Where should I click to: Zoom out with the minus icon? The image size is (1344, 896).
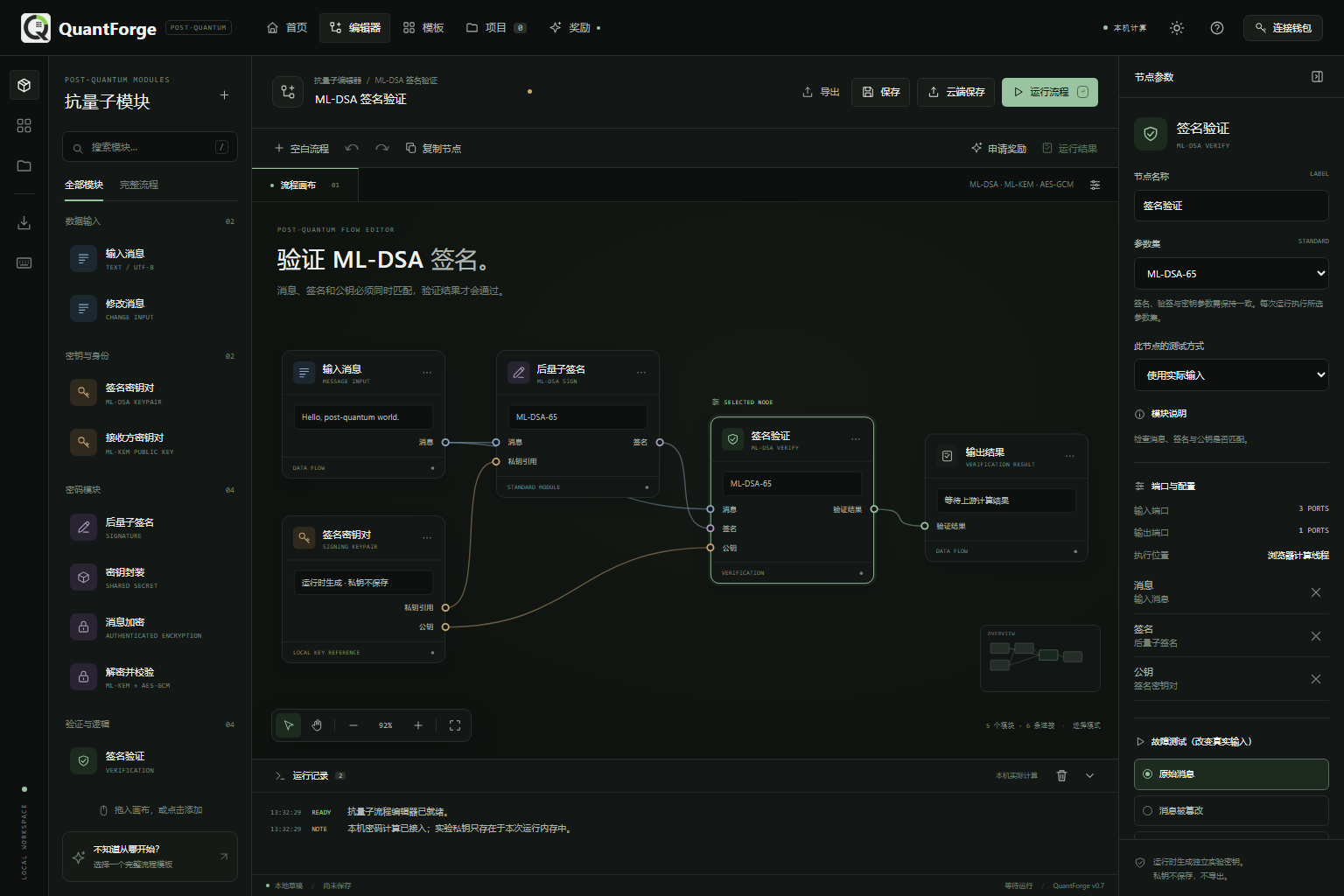[353, 725]
